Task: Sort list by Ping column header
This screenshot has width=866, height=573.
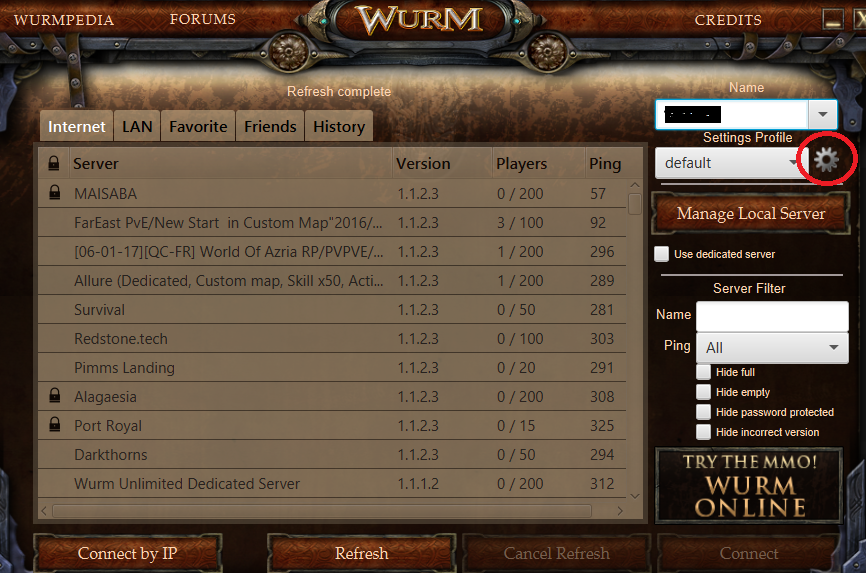Action: (613, 163)
